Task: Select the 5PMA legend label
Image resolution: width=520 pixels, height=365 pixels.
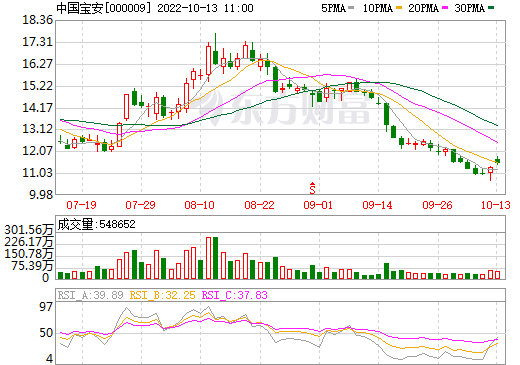Action: tap(333, 8)
